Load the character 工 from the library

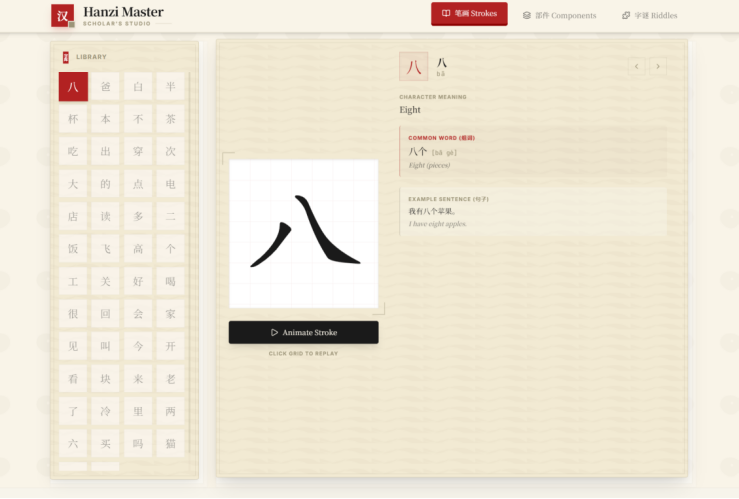coord(73,281)
